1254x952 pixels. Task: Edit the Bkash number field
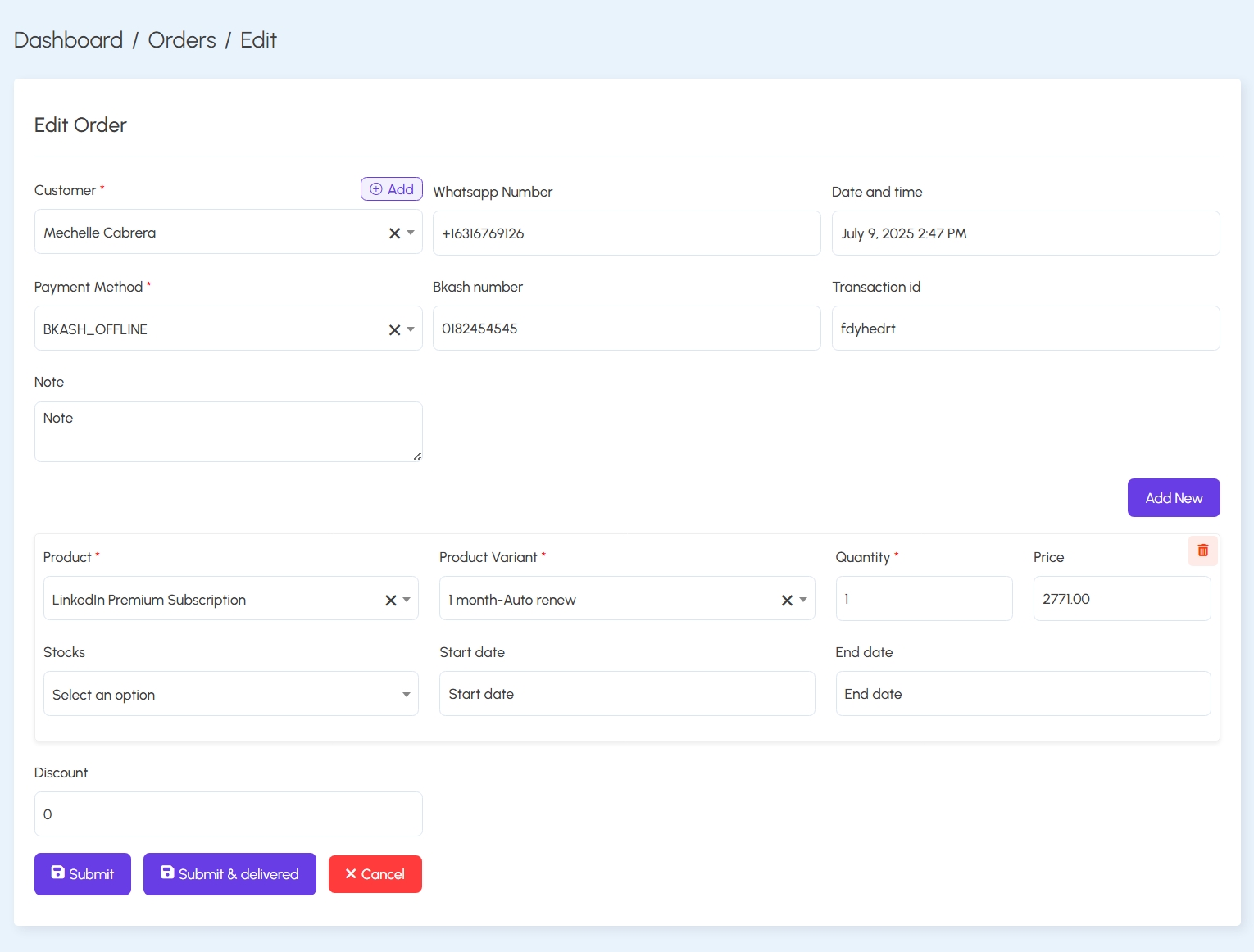627,329
